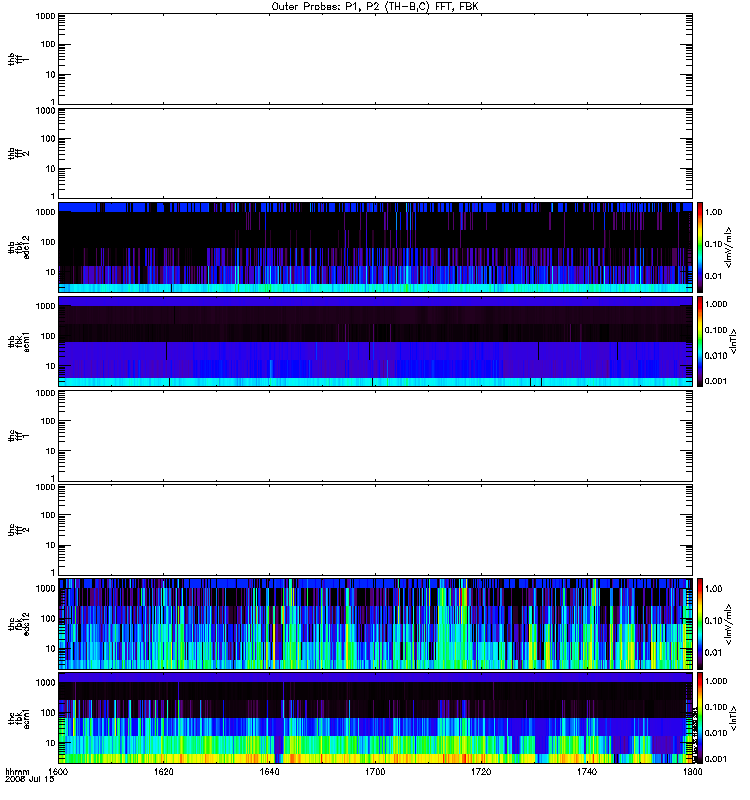Viewport: 750px width, 800px height.
Task: Click the 1700 time axis label
Action: 375,771
